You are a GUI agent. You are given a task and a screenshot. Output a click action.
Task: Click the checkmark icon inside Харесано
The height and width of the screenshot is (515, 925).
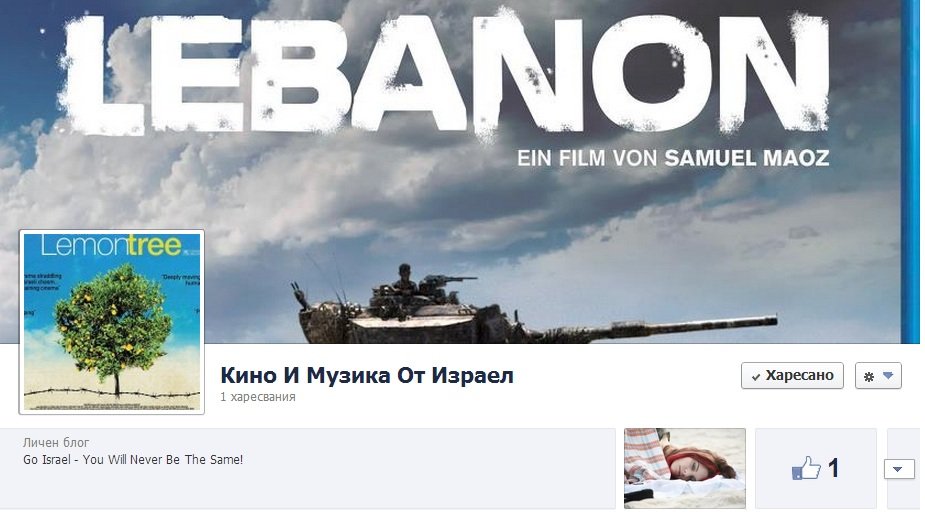(756, 377)
